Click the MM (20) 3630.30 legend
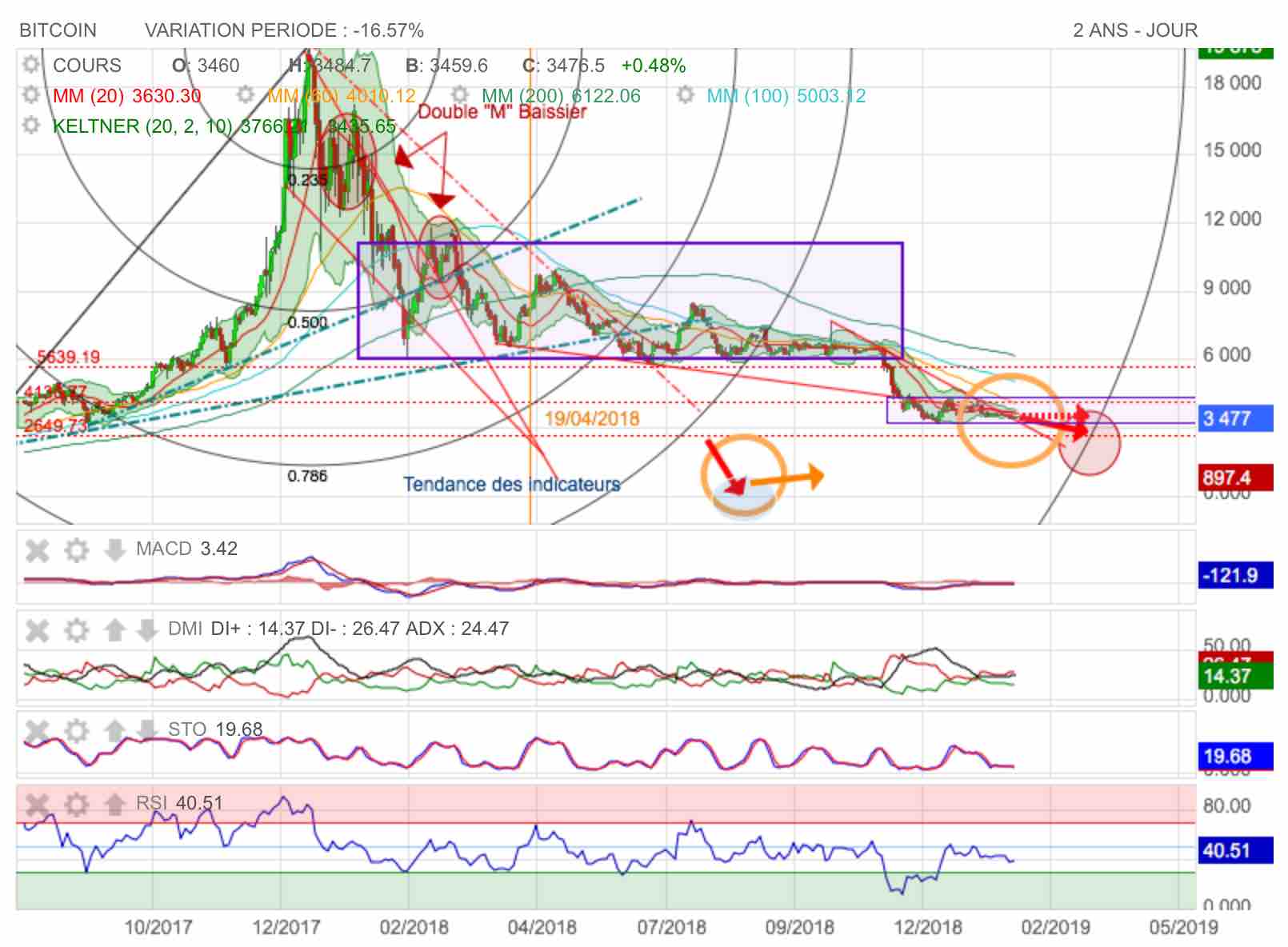1288x947 pixels. tap(126, 96)
